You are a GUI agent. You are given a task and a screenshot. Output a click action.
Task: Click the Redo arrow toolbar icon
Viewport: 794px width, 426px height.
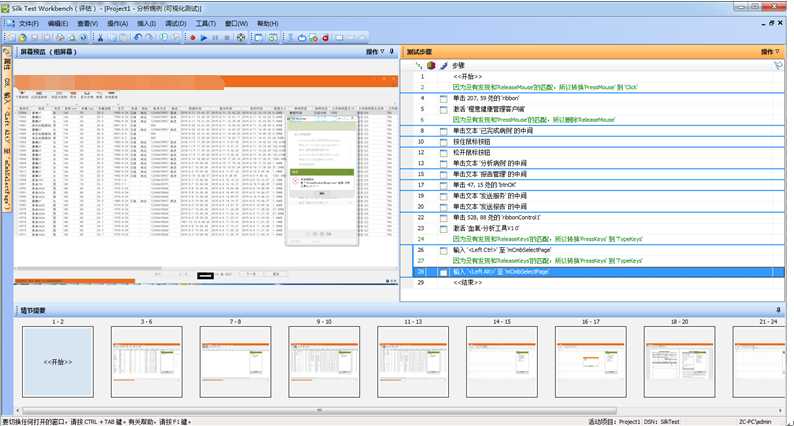coord(149,37)
